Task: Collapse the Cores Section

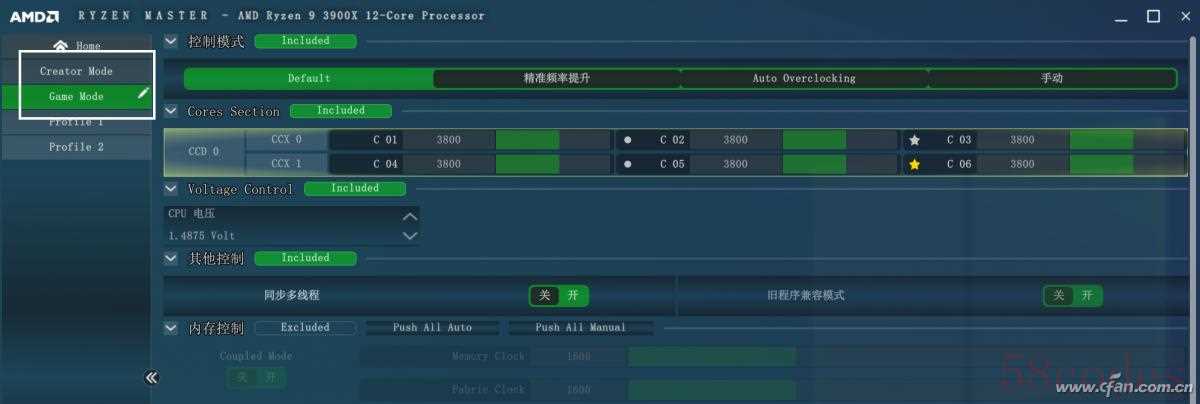Action: pos(171,111)
